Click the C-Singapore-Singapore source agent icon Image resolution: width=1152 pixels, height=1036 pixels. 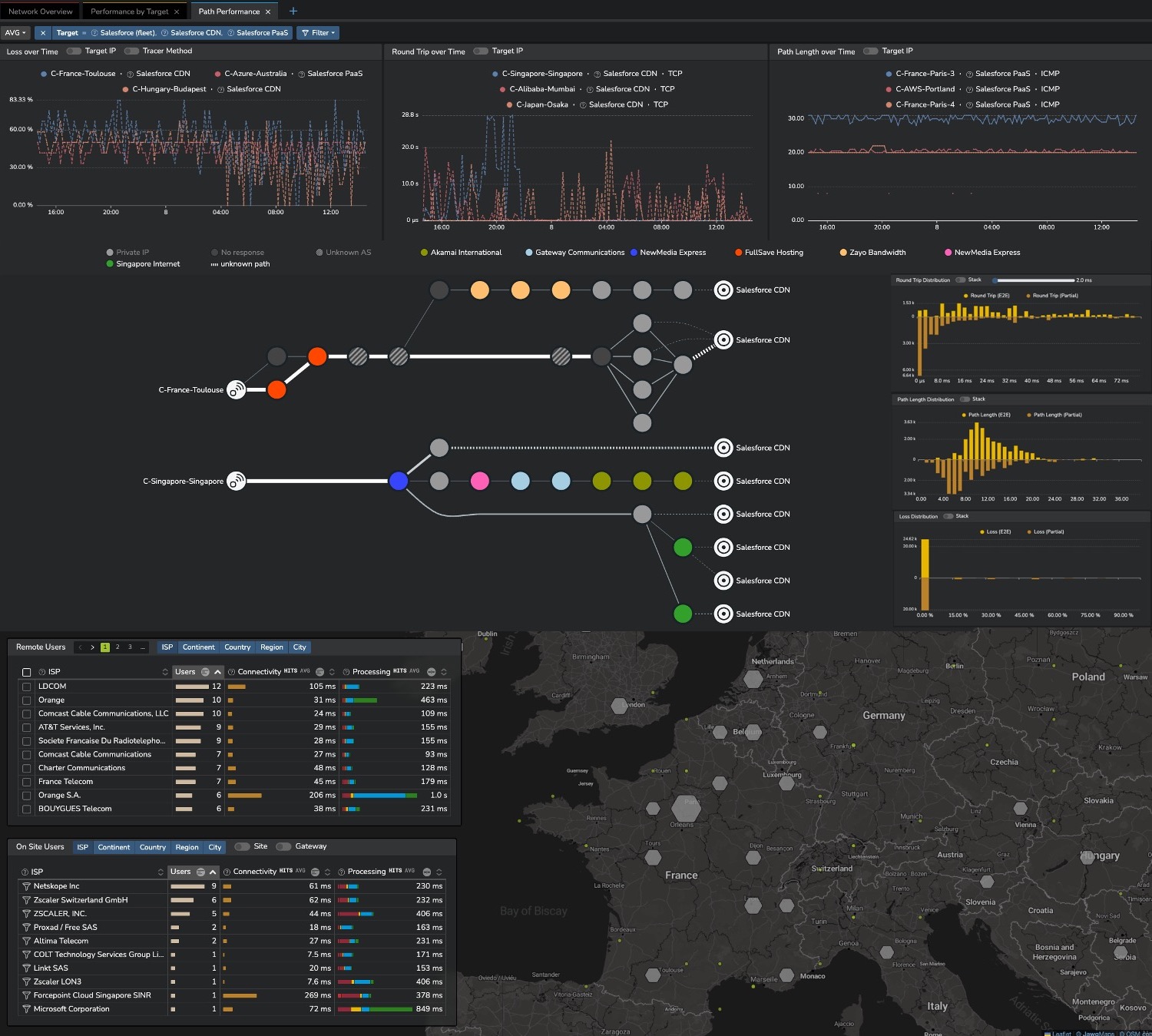pyautogui.click(x=237, y=482)
